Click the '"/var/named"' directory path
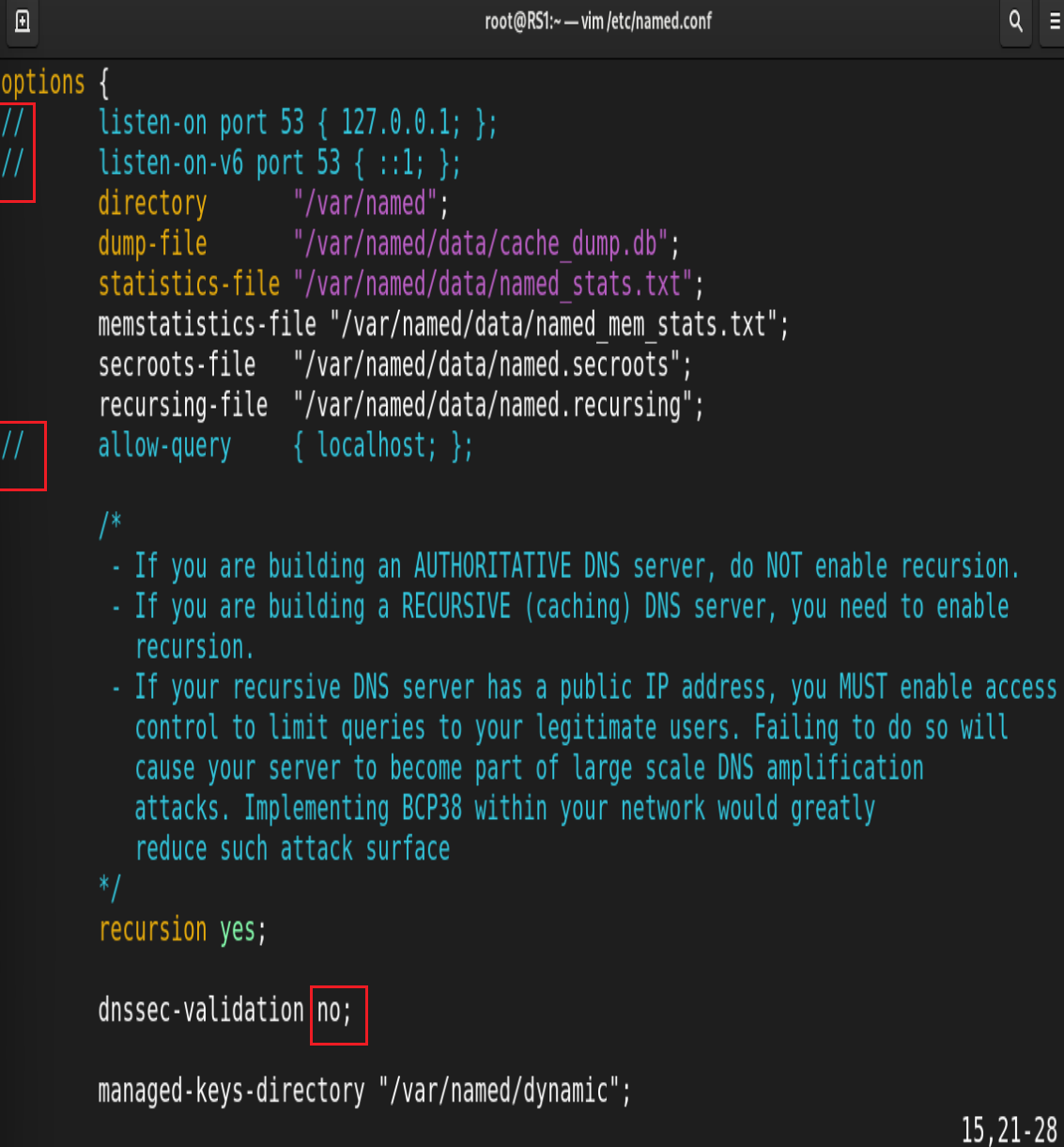Viewport: 1064px width, 1147px height. [x=365, y=204]
